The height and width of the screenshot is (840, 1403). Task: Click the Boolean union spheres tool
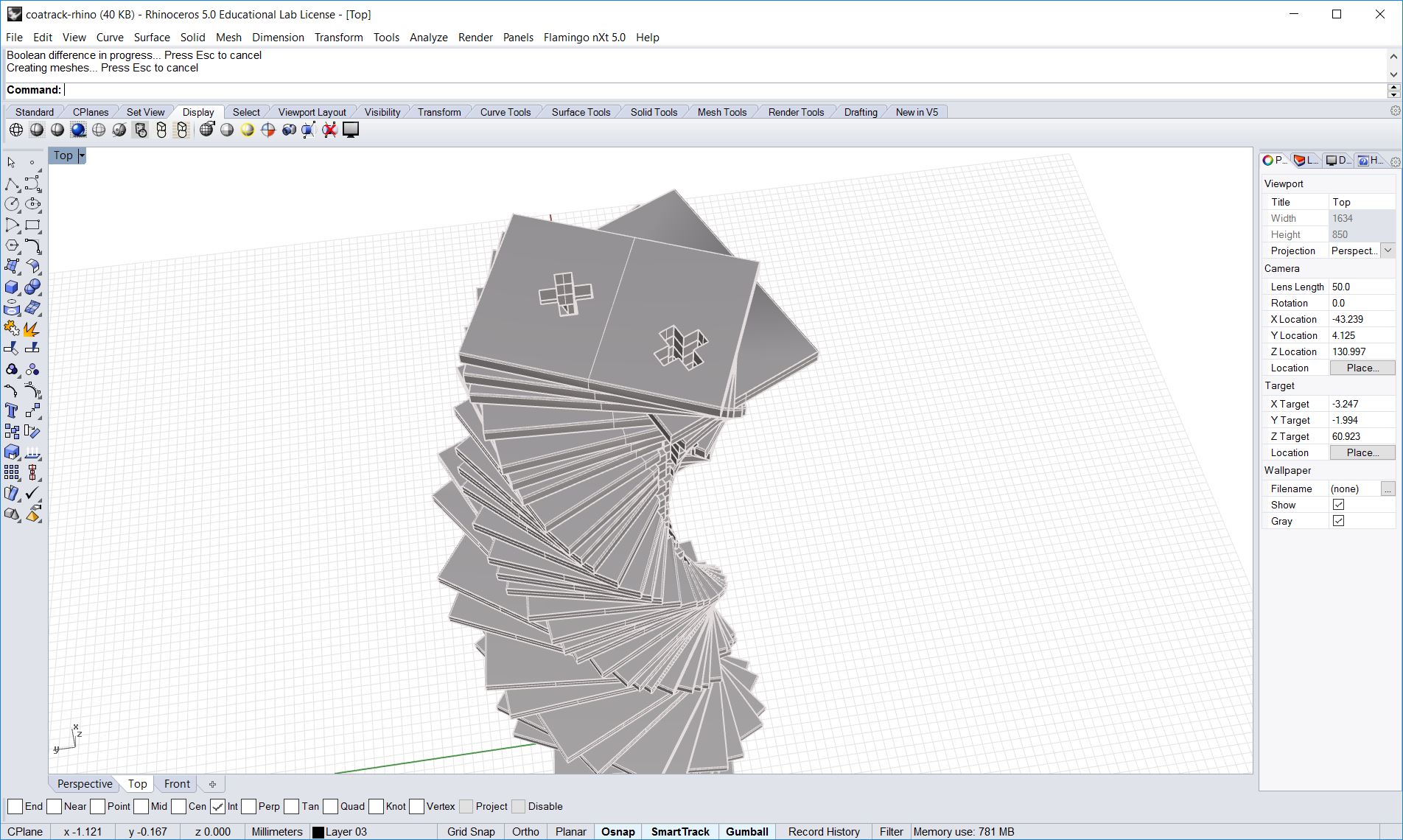[x=32, y=287]
